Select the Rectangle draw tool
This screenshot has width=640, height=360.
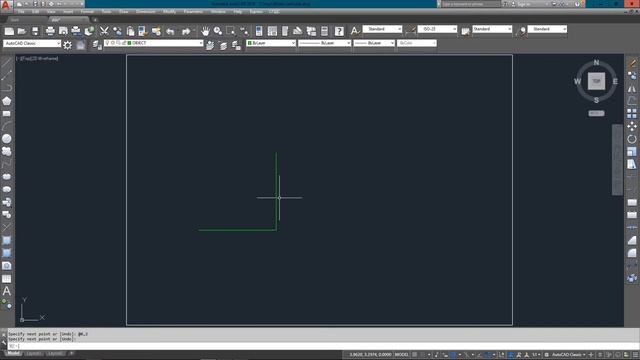tap(7, 113)
